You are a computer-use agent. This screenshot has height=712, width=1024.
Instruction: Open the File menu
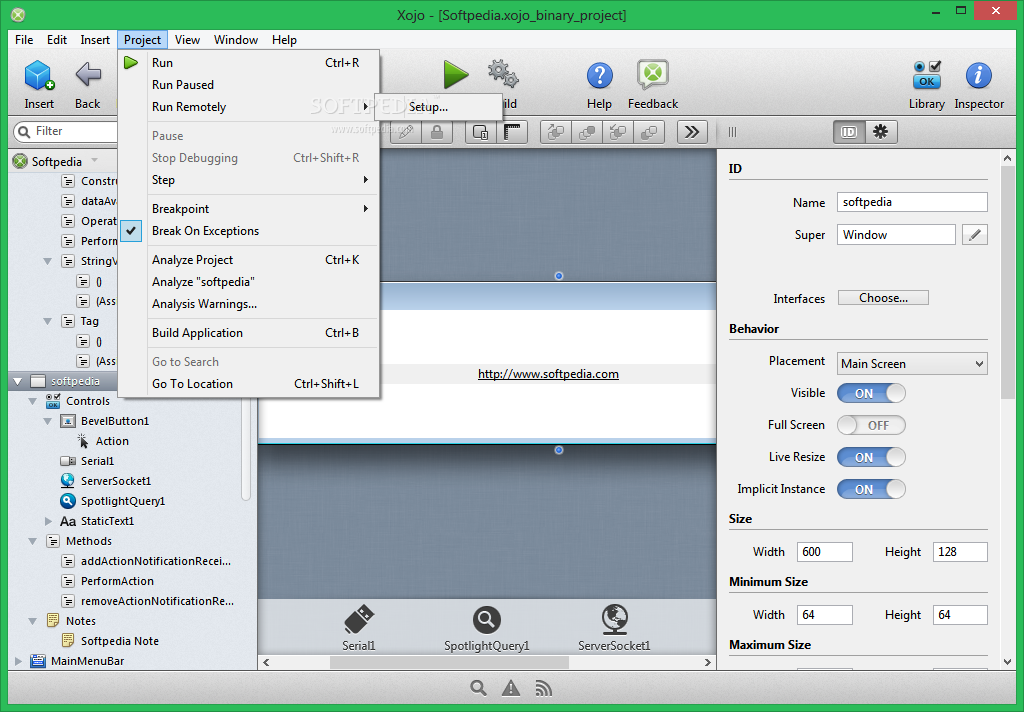24,40
